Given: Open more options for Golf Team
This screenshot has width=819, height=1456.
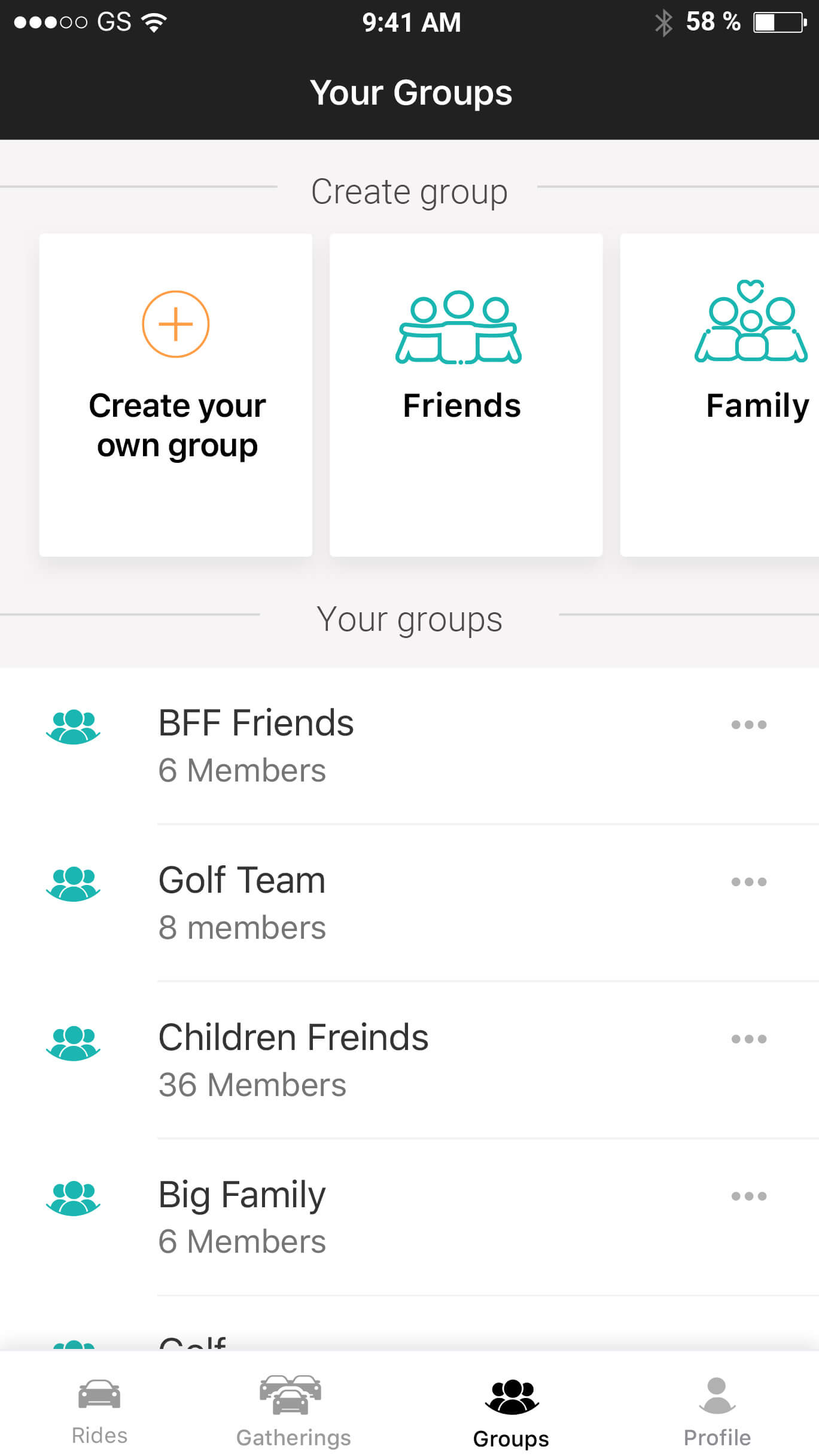Looking at the screenshot, I should coord(748,882).
